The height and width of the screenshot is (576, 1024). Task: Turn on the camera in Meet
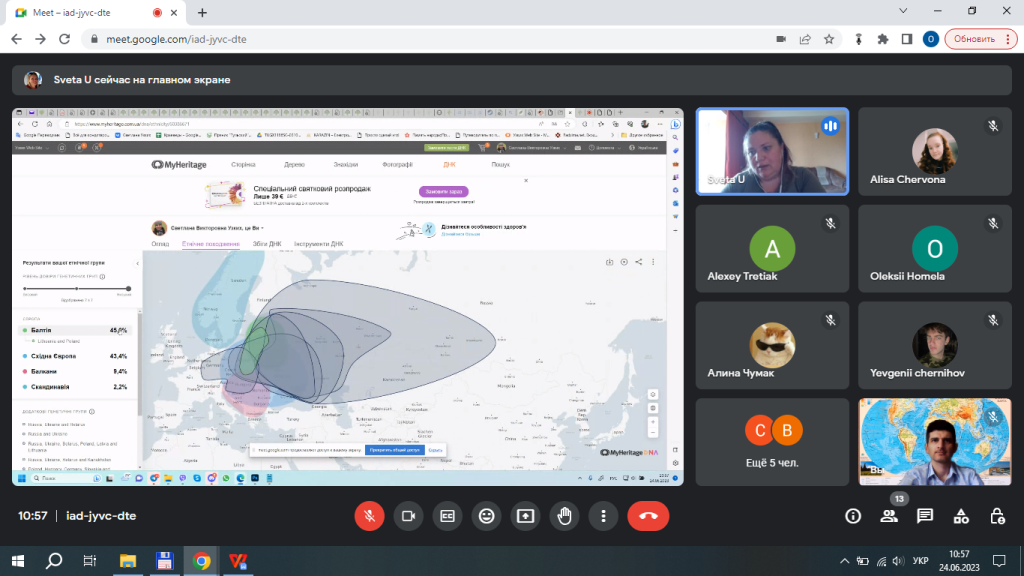click(408, 516)
